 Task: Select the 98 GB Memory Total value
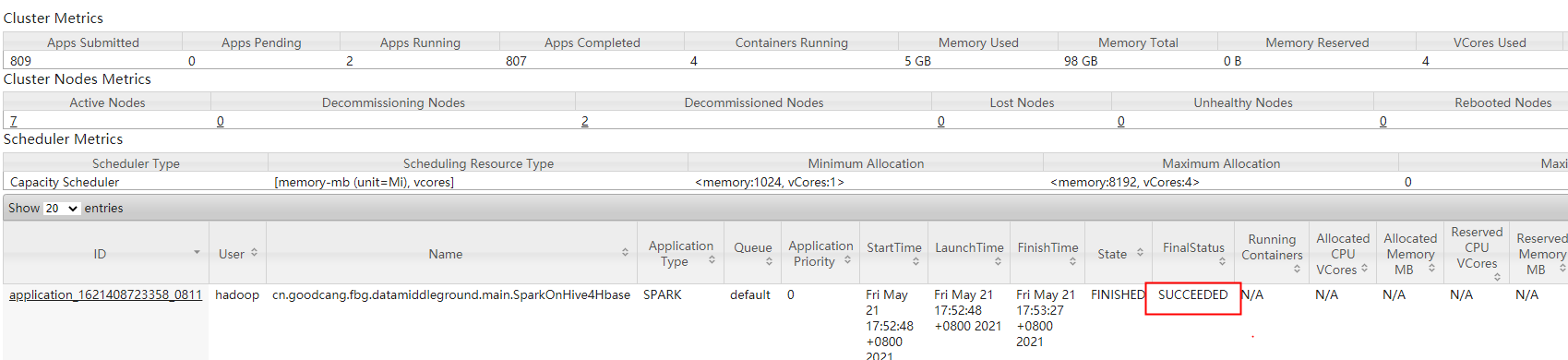[1081, 61]
